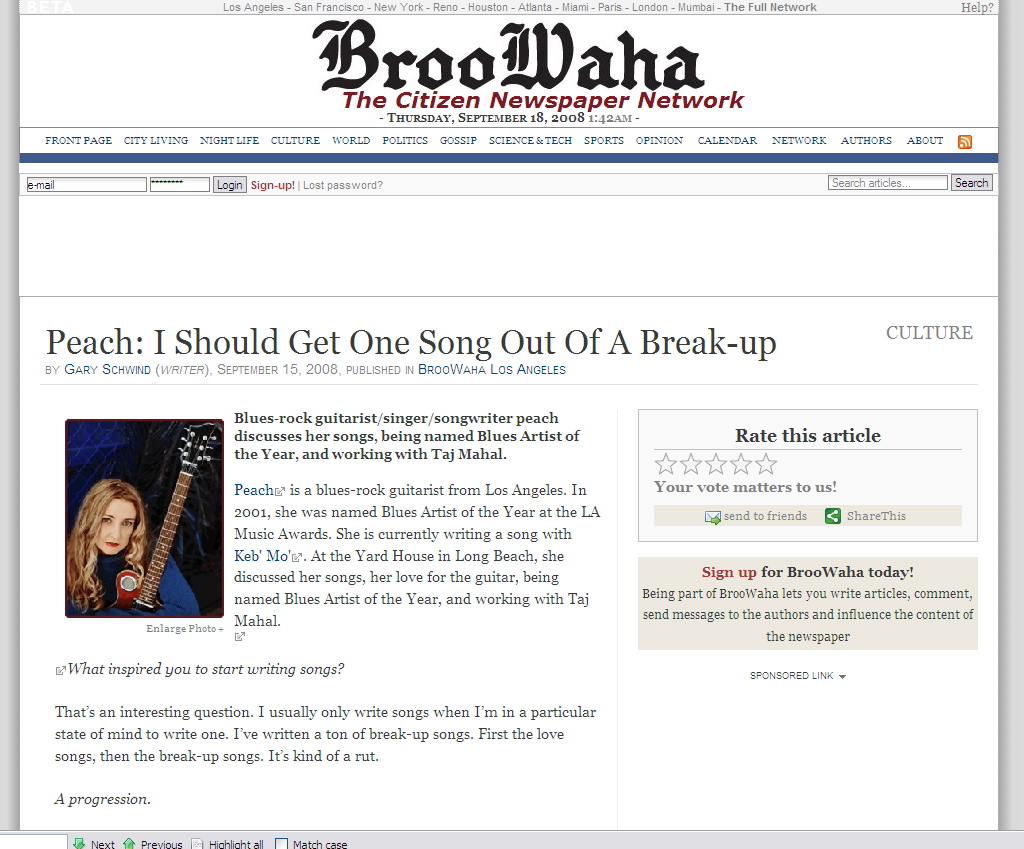This screenshot has height=849, width=1024.
Task: Click the Login button
Action: [x=230, y=185]
